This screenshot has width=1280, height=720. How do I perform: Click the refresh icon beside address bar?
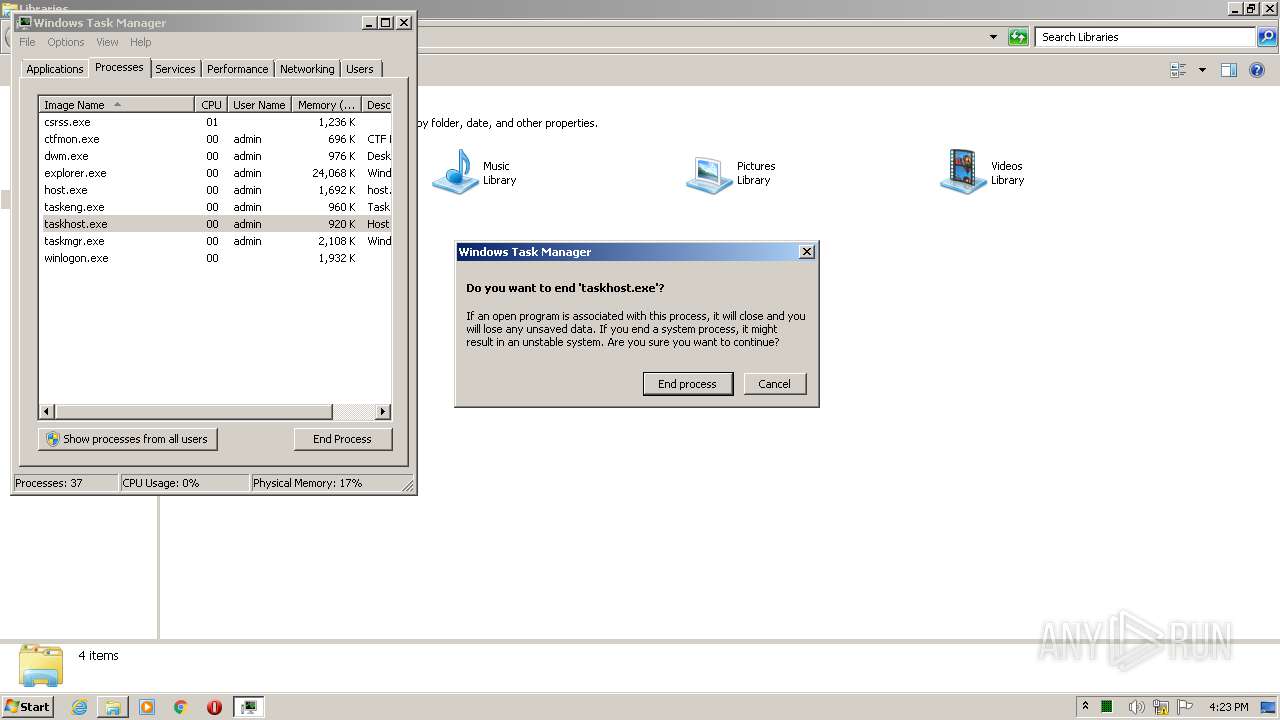tap(1018, 37)
